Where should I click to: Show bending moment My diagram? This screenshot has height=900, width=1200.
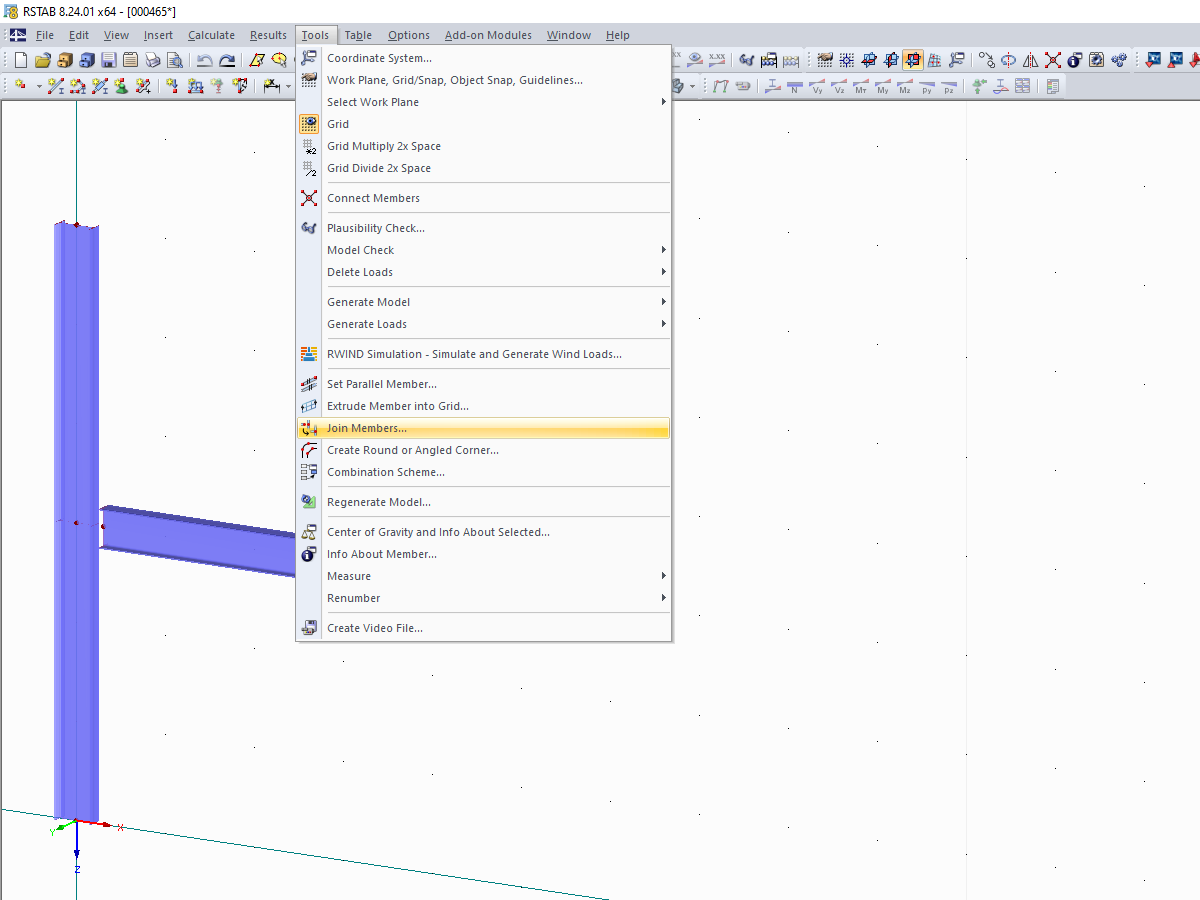[883, 86]
